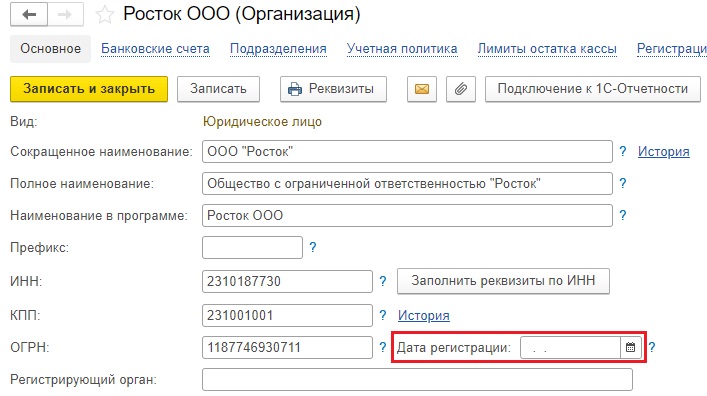Go to Лимиты остатка кассы section
This screenshot has height=396, width=707.
tap(547, 49)
